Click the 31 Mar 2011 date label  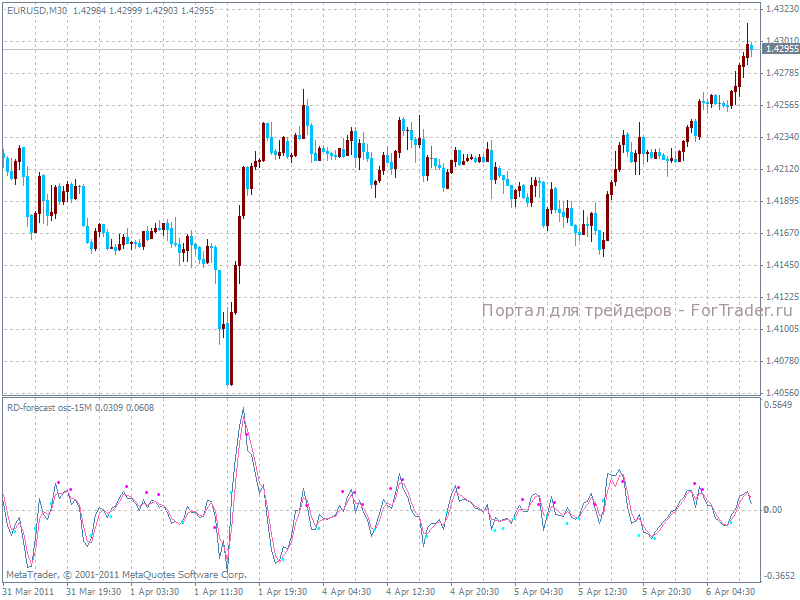pyautogui.click(x=28, y=592)
